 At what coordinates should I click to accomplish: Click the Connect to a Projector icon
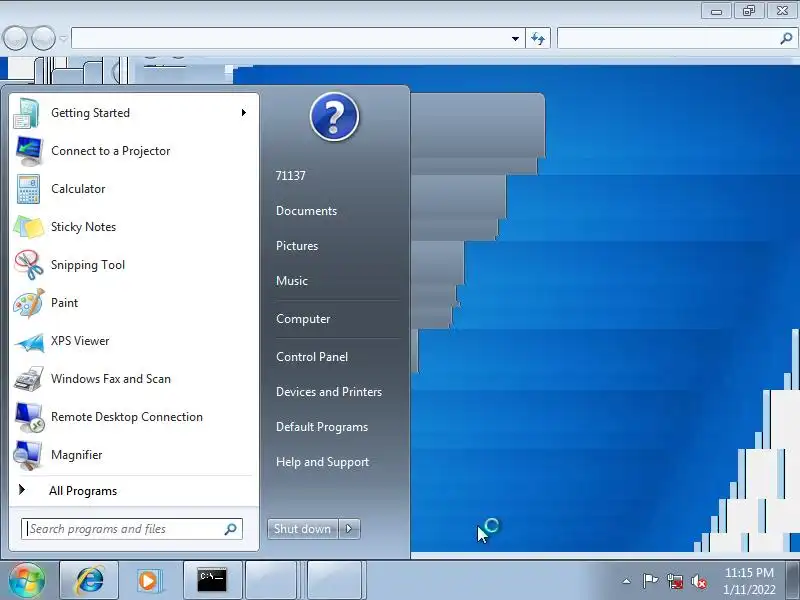pyautogui.click(x=29, y=151)
